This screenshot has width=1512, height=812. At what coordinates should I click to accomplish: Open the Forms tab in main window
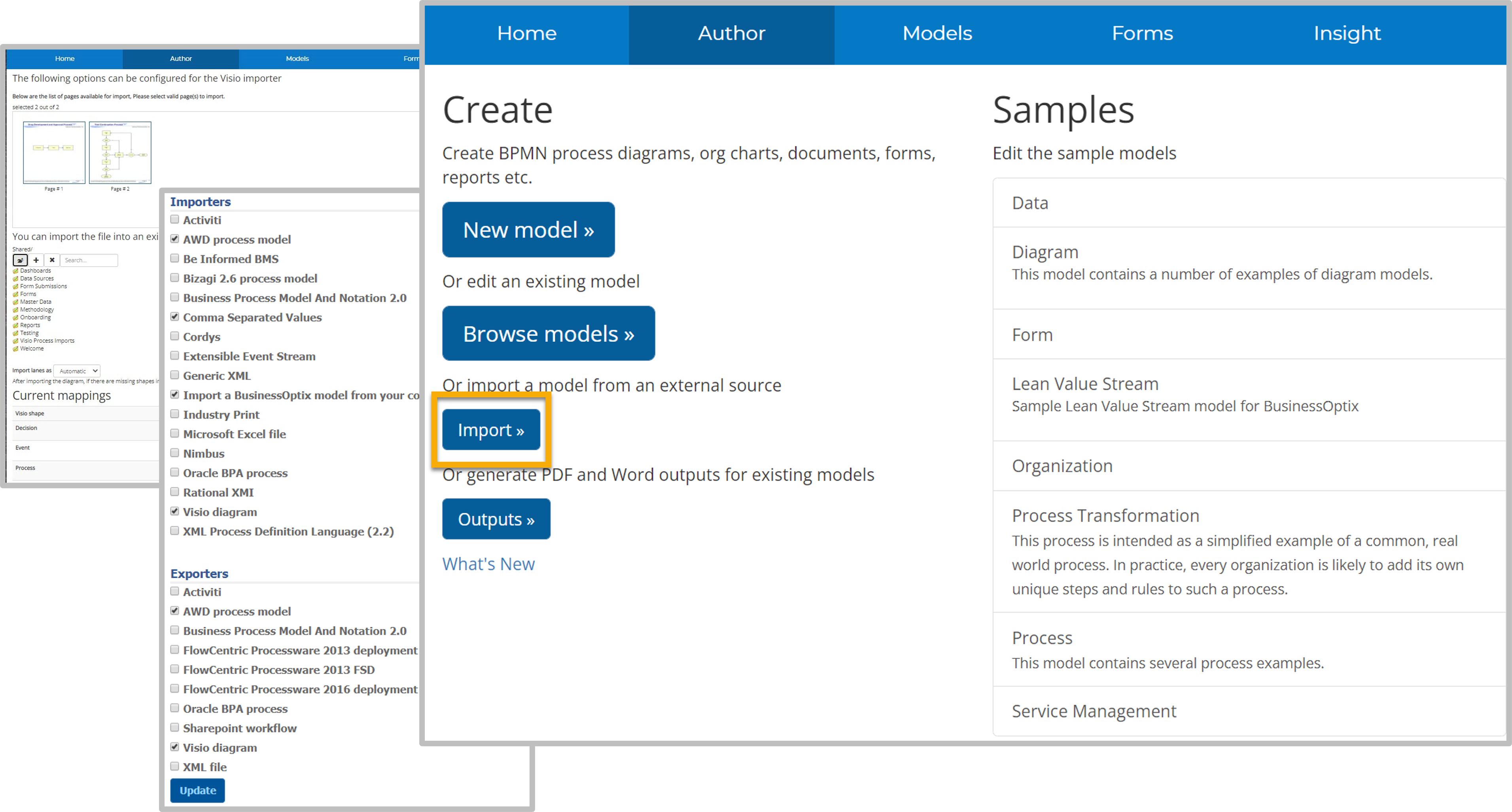coord(1142,34)
